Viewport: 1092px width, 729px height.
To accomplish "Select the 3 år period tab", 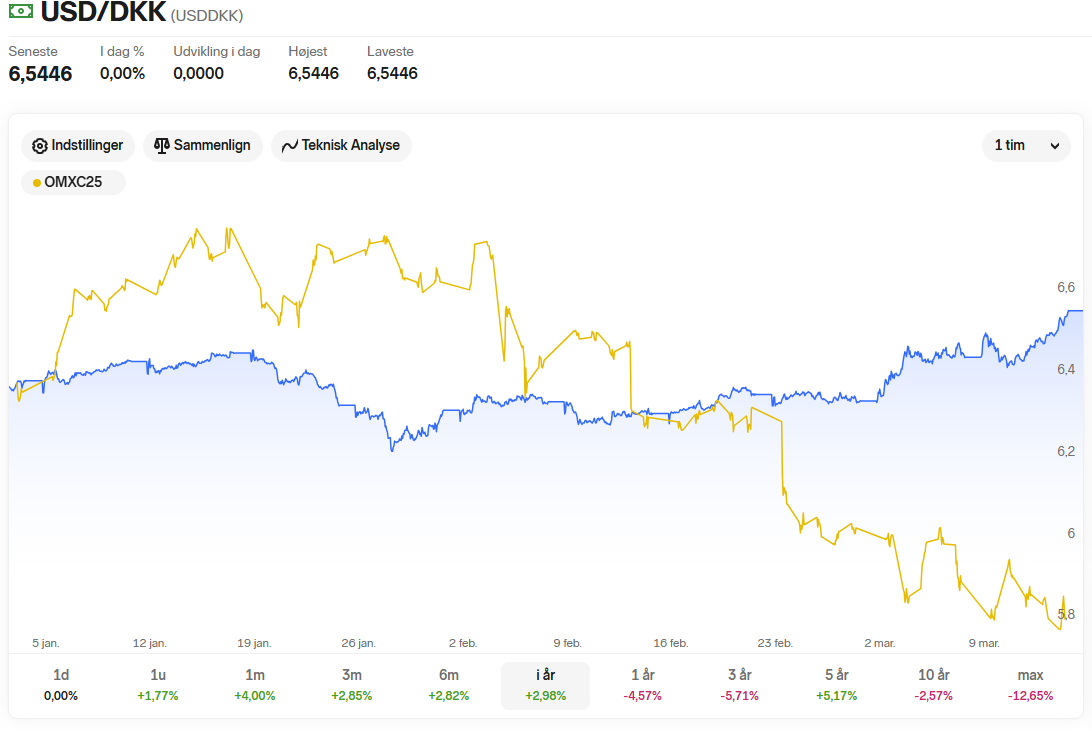I will (x=740, y=685).
